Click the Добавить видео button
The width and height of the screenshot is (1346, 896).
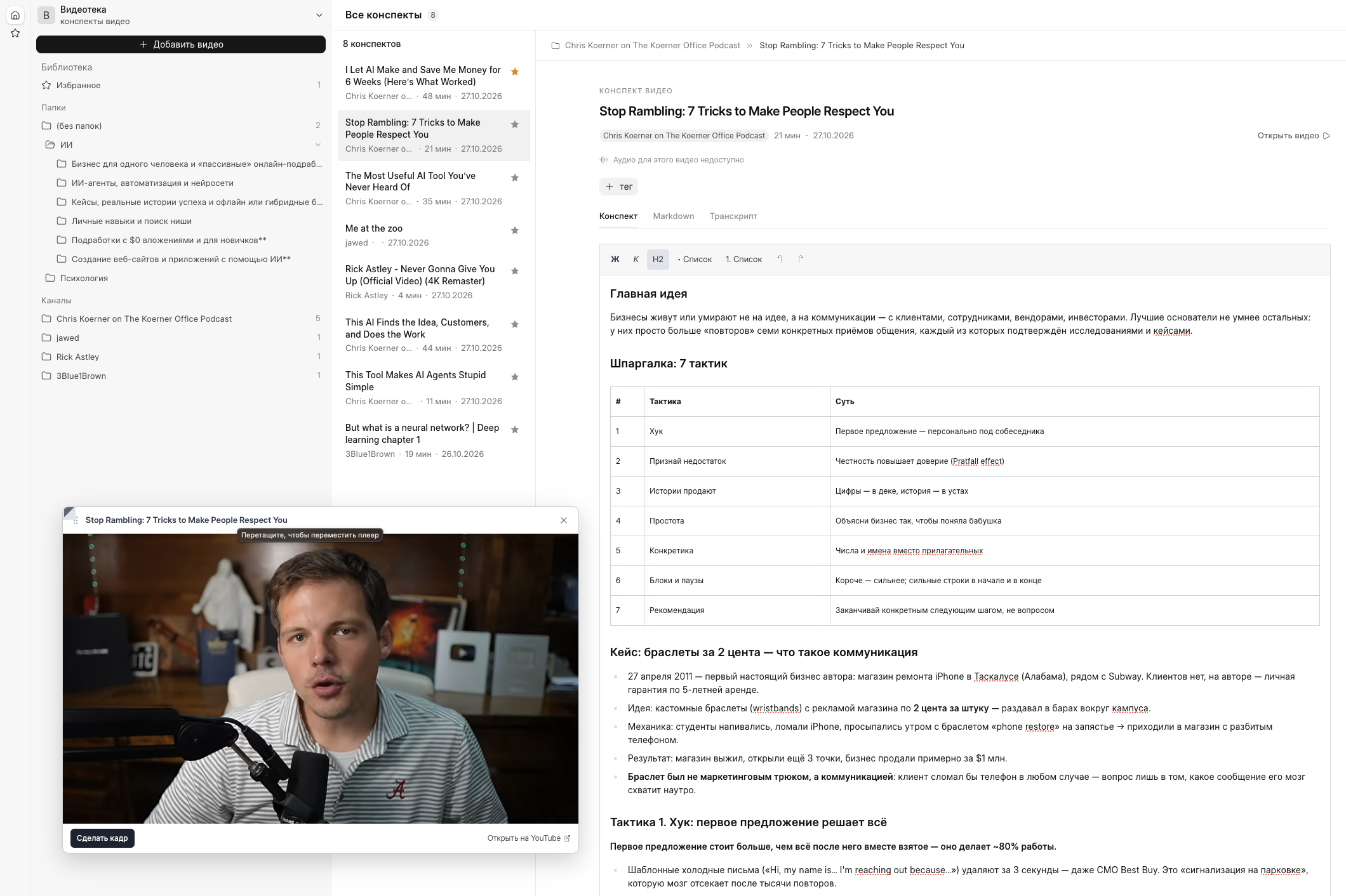coord(181,44)
